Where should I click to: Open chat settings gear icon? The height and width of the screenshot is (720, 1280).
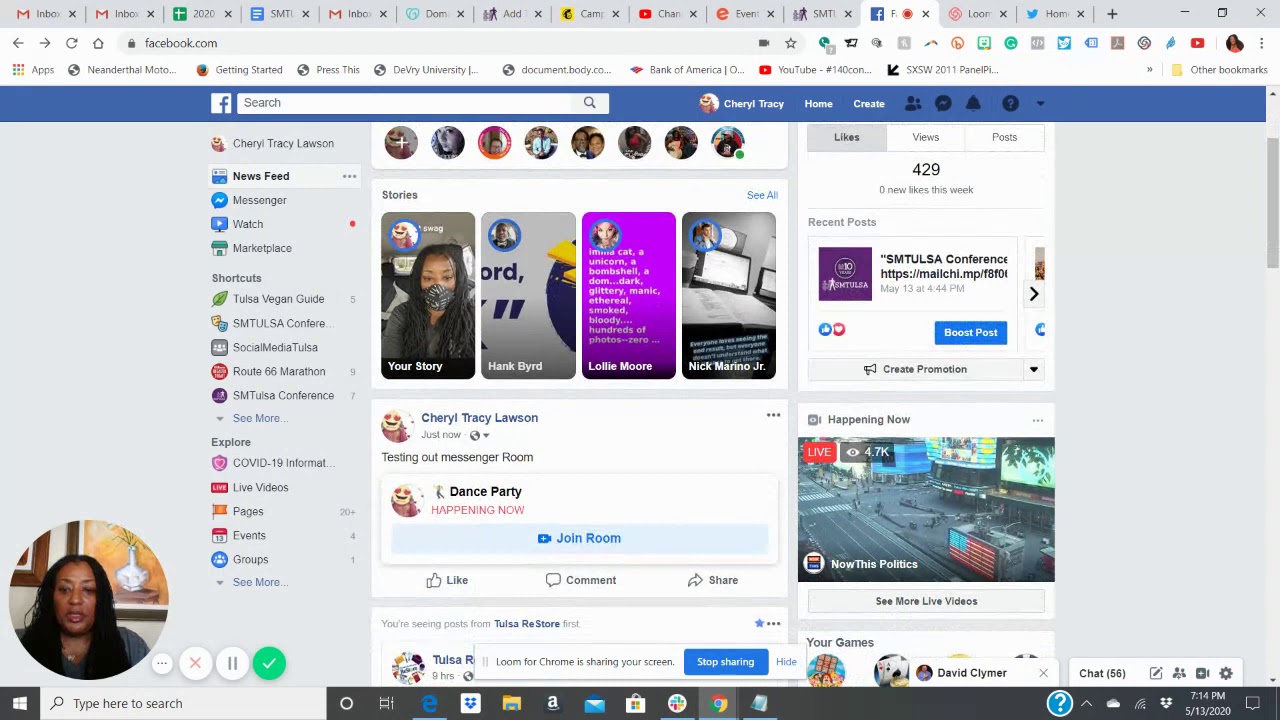click(x=1226, y=674)
